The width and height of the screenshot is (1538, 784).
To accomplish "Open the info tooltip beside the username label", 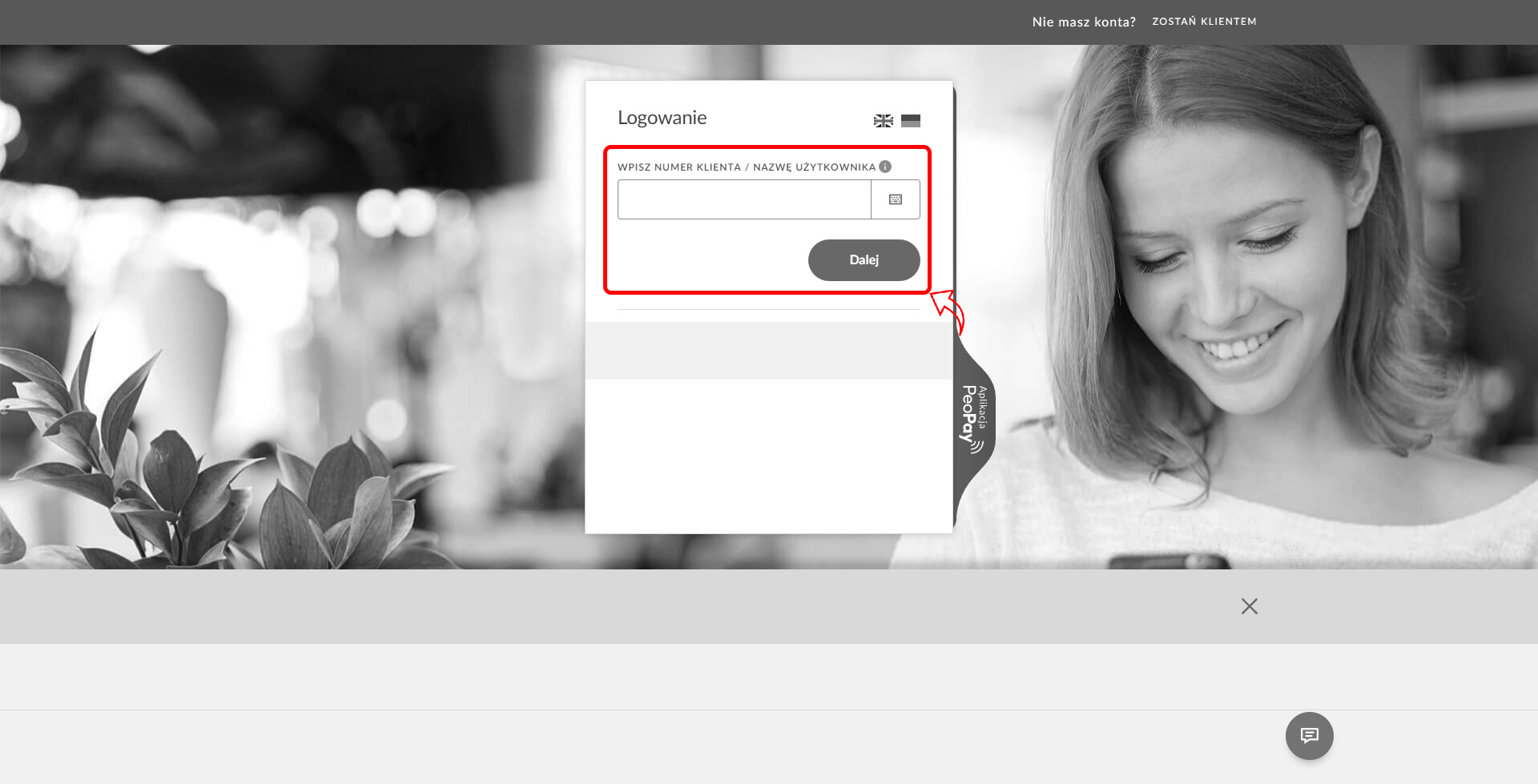I will tap(885, 167).
